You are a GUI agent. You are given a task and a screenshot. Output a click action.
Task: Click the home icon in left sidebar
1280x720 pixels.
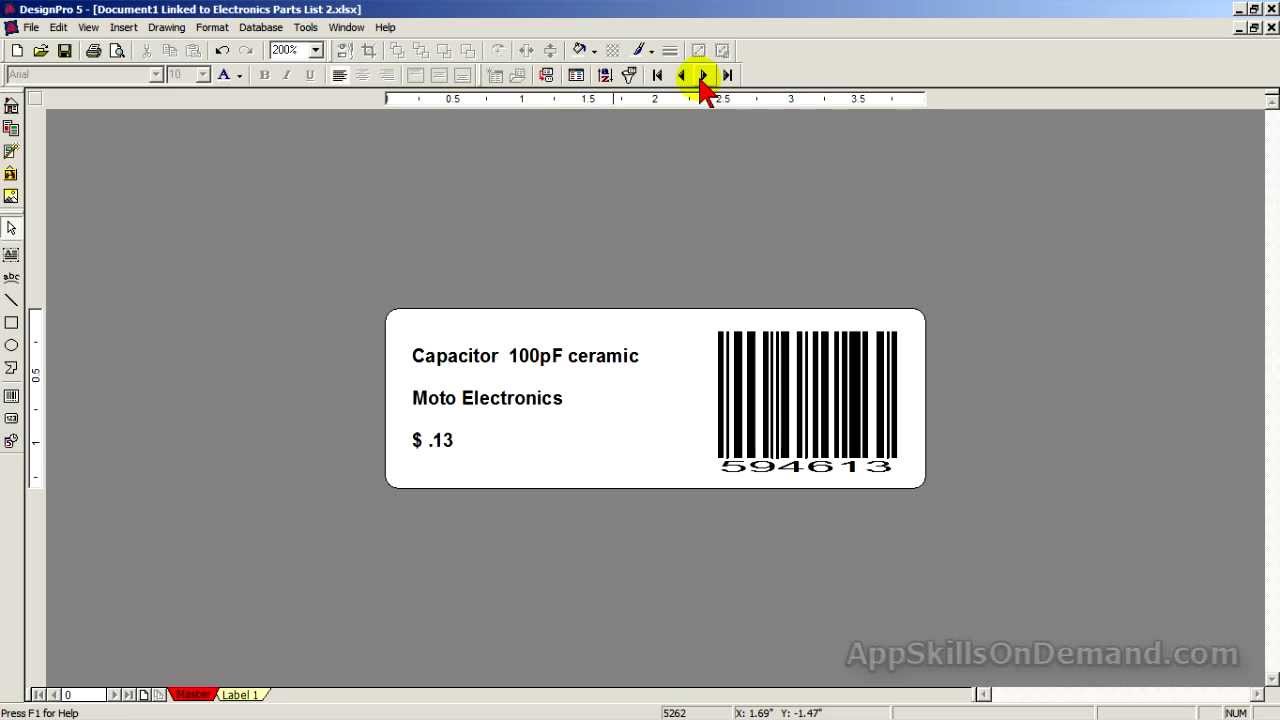pos(11,106)
